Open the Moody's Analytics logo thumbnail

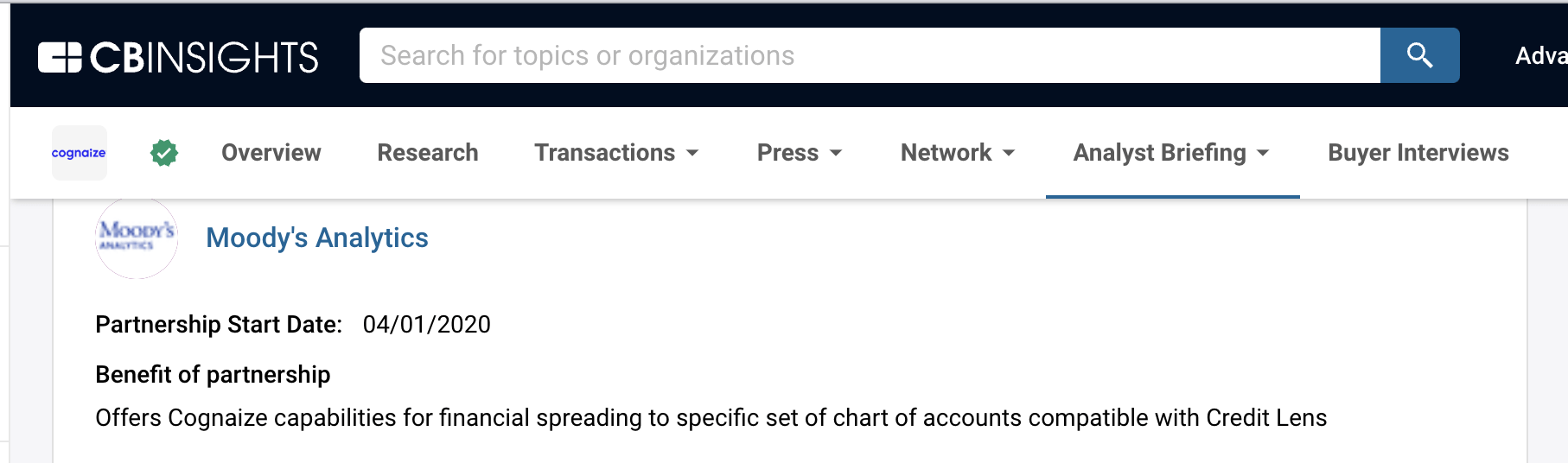(x=137, y=238)
